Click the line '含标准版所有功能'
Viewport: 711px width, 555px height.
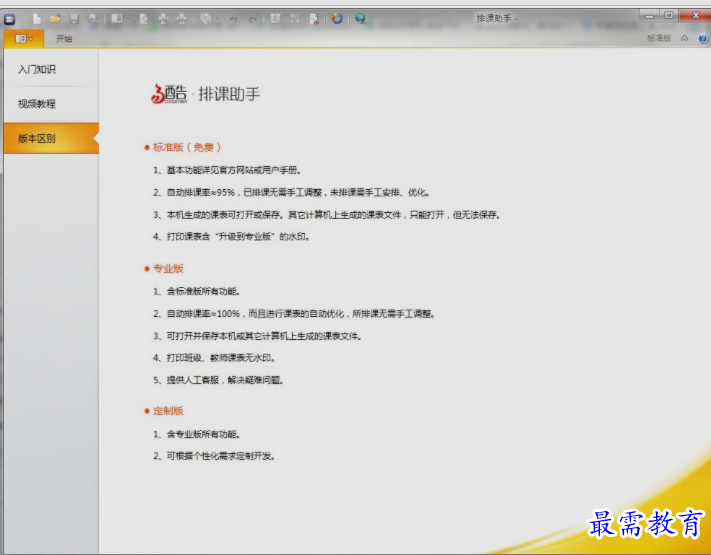(196, 291)
